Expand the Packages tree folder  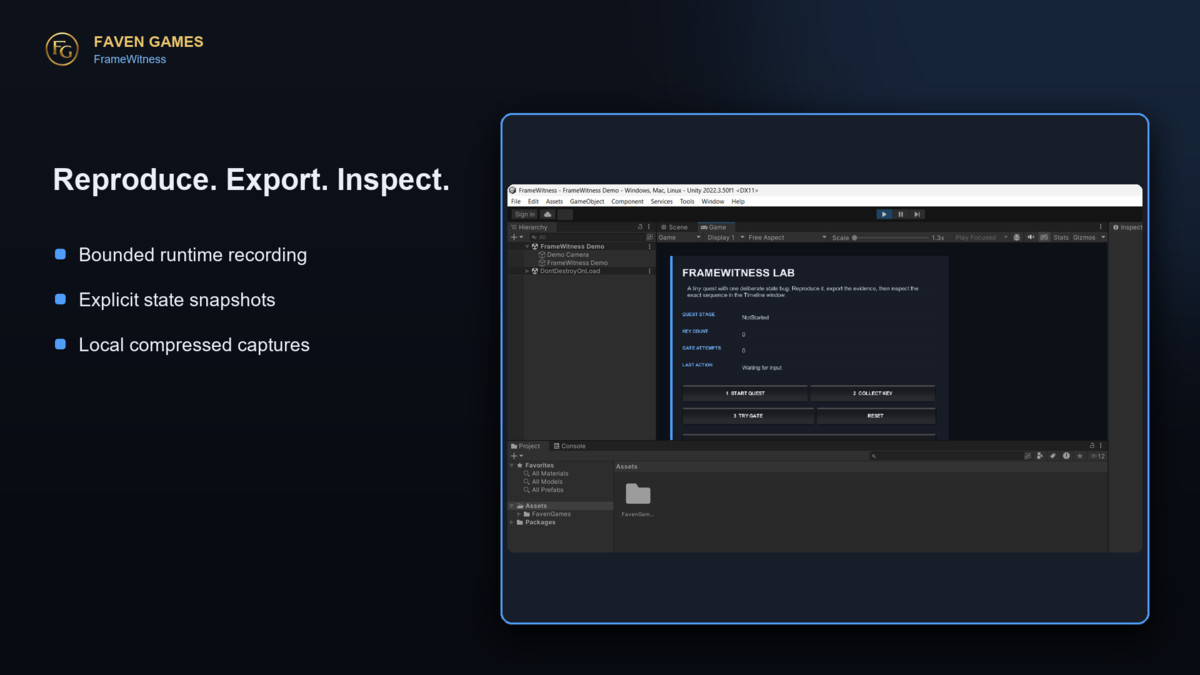(x=512, y=522)
